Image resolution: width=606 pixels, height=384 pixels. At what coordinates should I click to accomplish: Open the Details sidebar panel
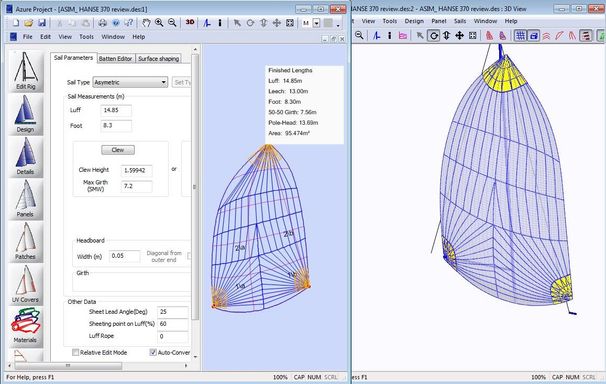coord(26,156)
